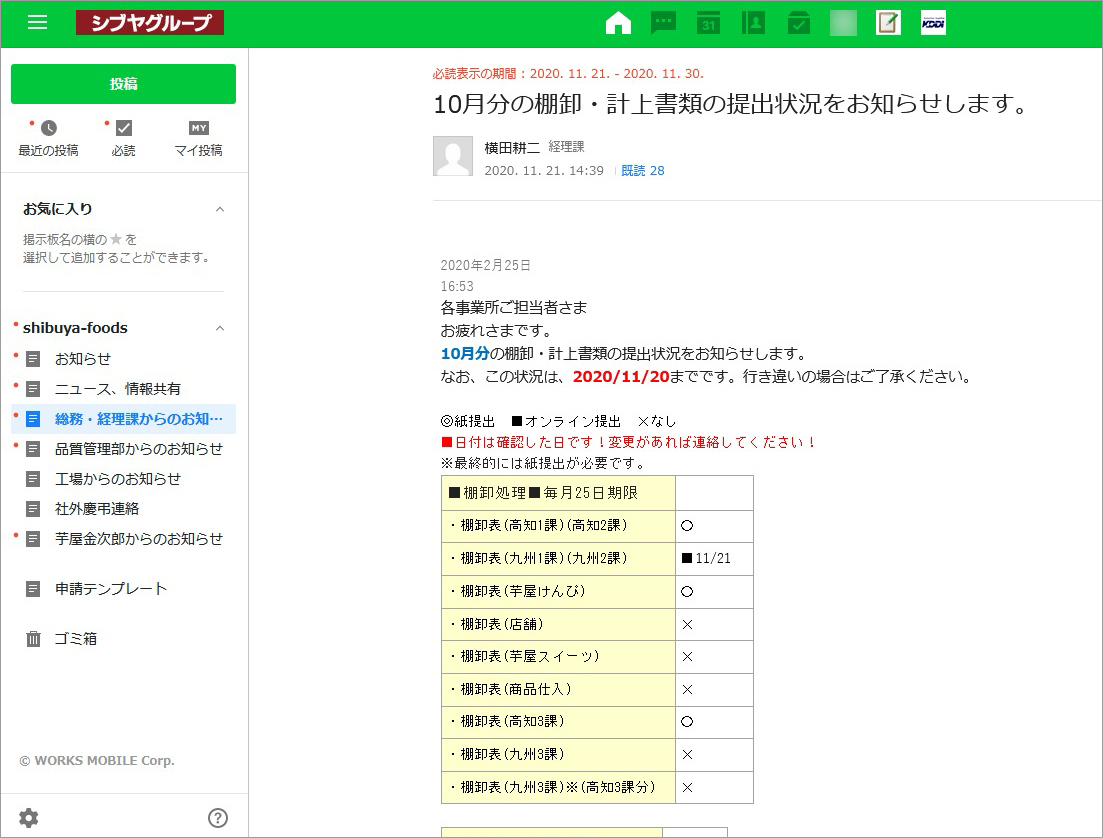
Task: Open the 品質管理部からのお知らせ board
Action: (138, 449)
